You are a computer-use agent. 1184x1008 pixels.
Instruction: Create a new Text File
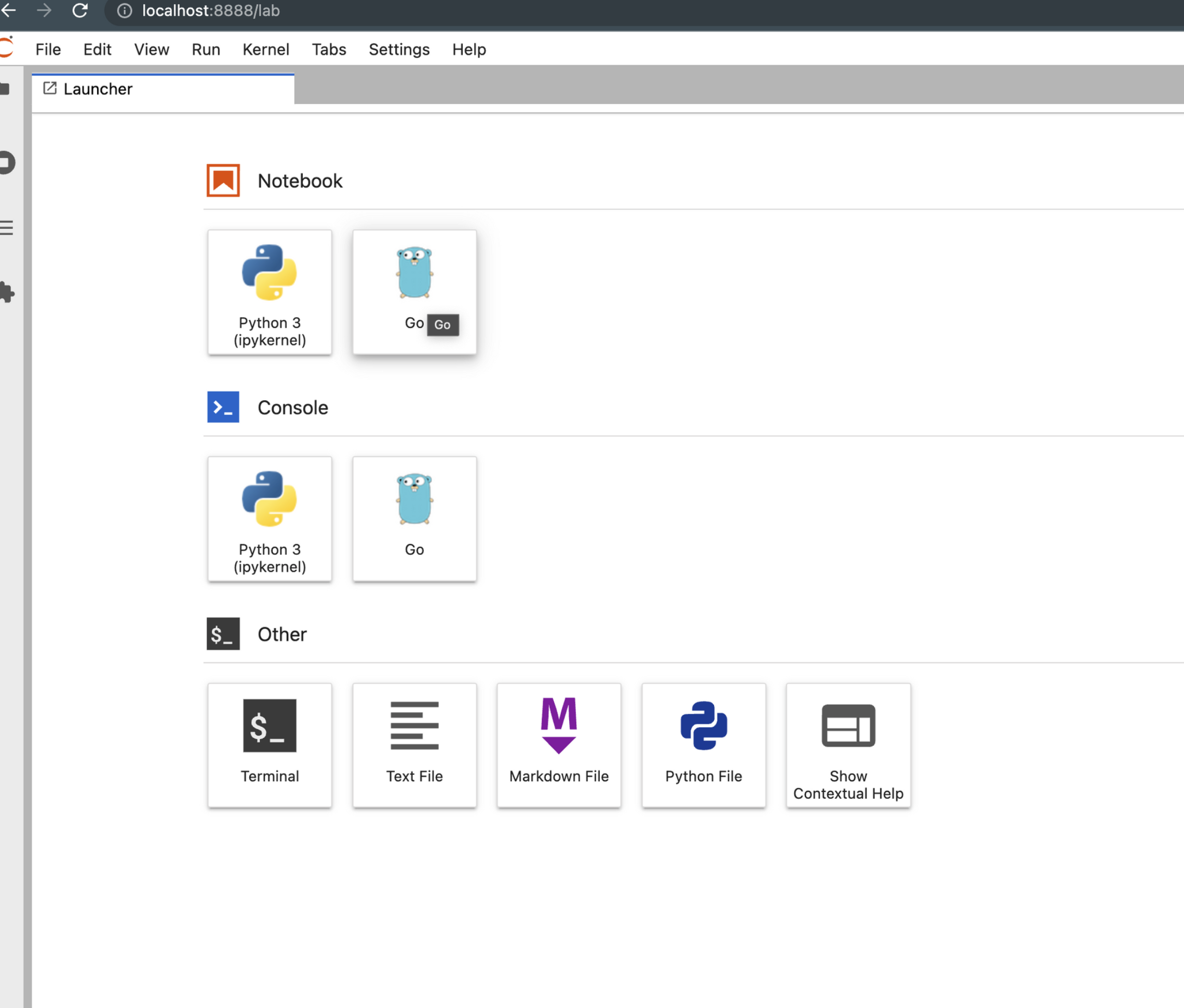(414, 745)
